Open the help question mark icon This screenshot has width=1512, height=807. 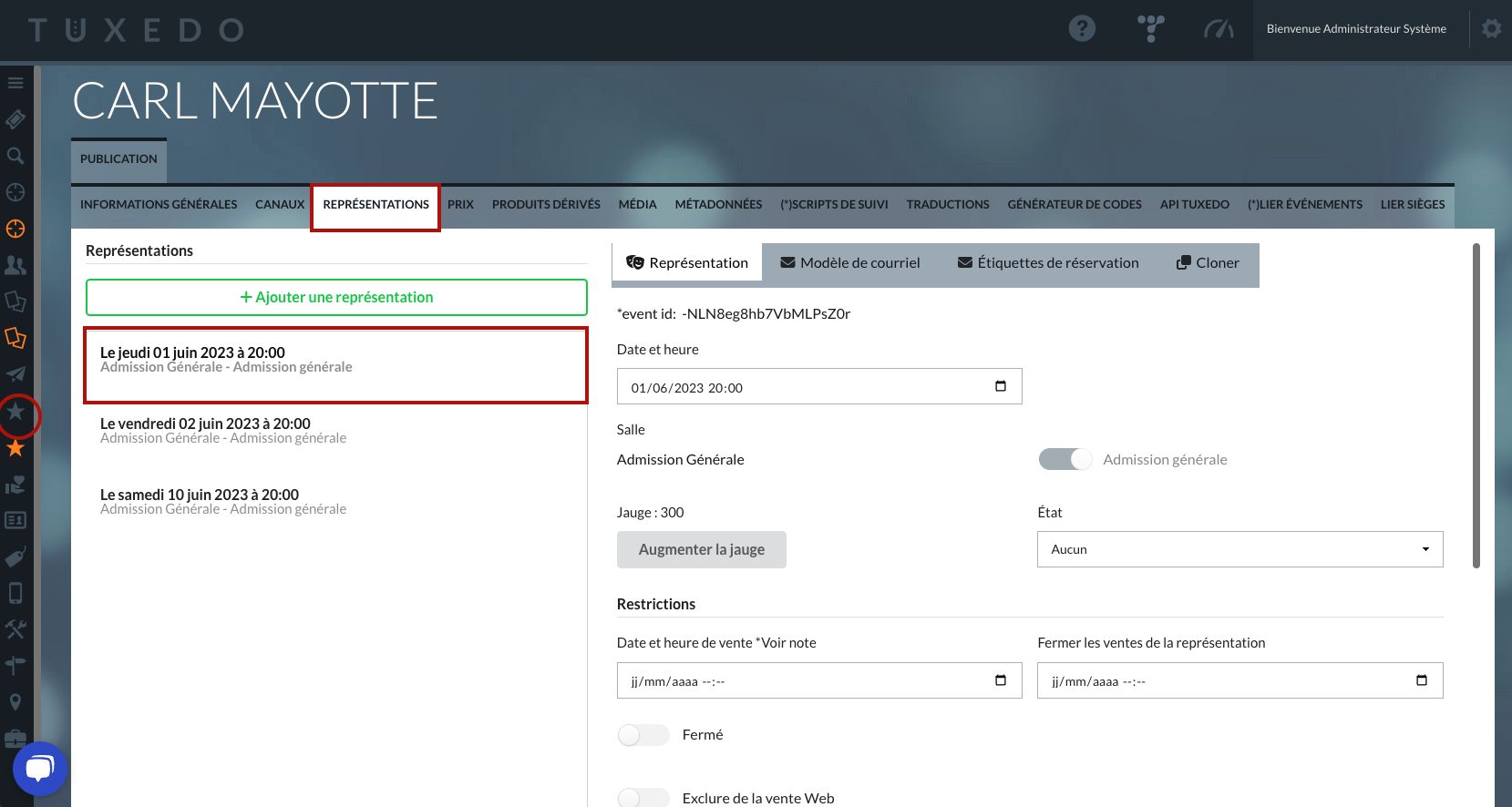click(1082, 29)
